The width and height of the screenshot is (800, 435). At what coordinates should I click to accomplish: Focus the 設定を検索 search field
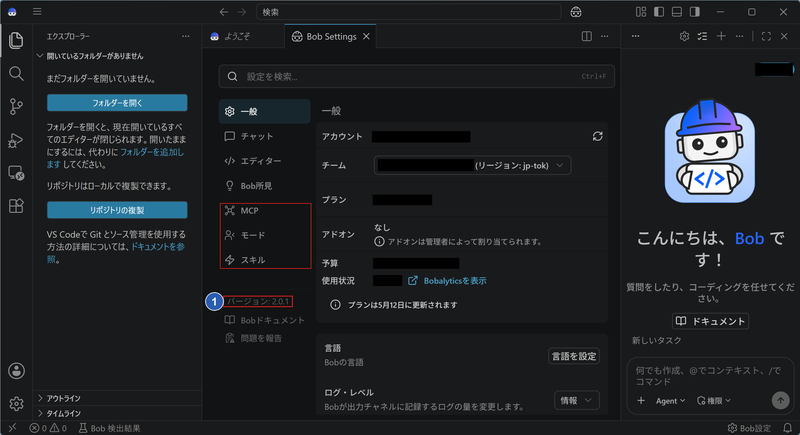(416, 76)
